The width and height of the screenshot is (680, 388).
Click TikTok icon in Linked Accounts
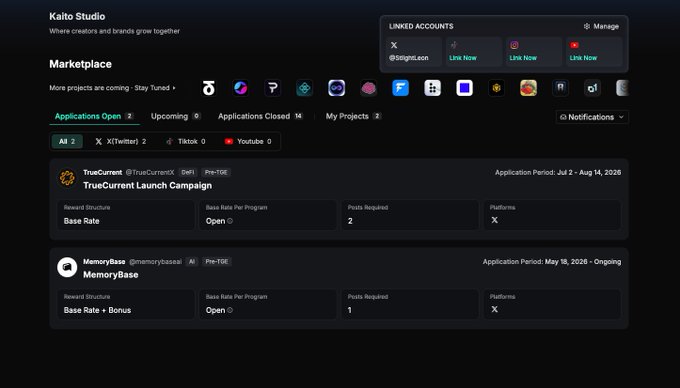tap(454, 45)
